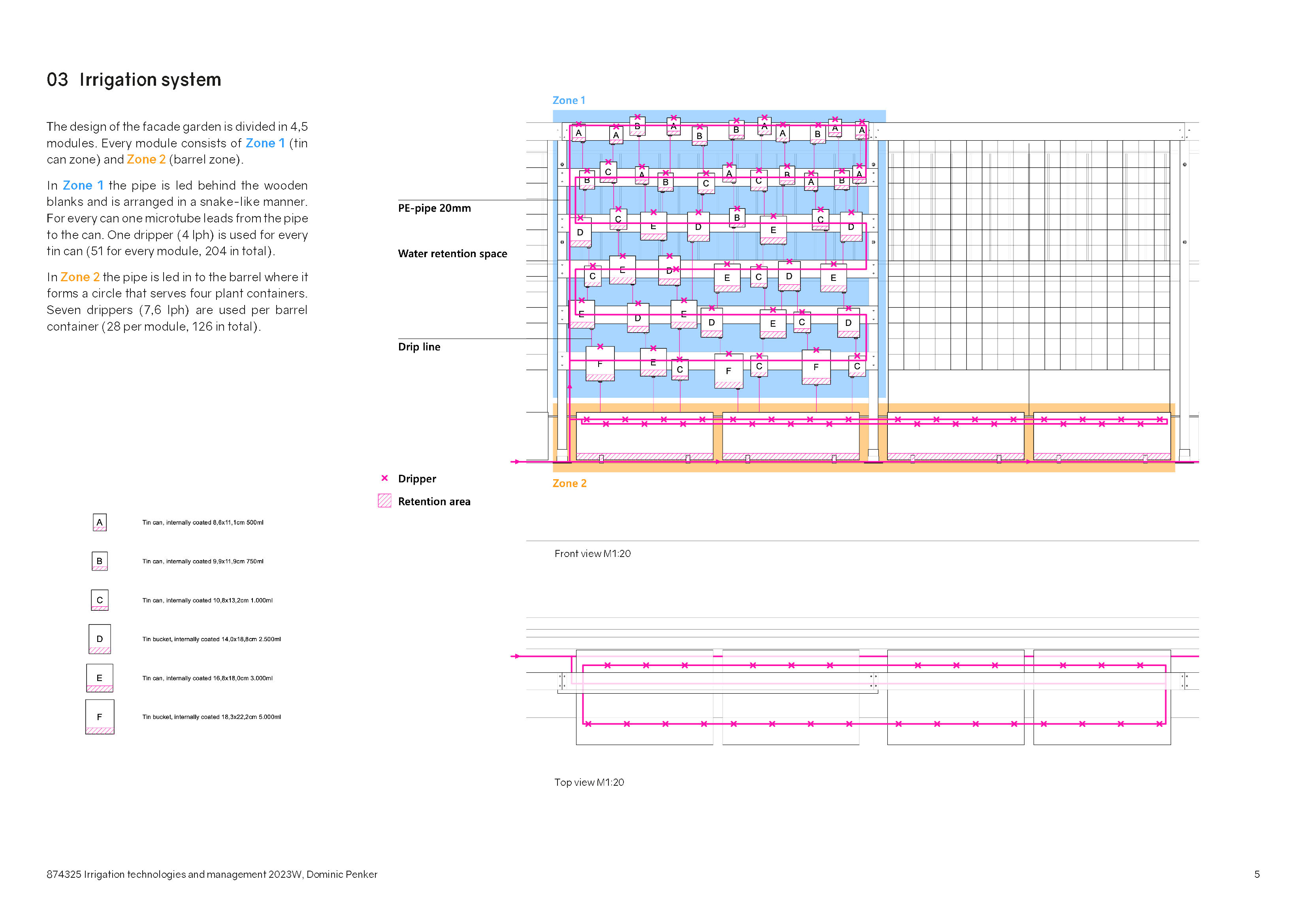Click the legend icon for tin can A
The height and width of the screenshot is (924, 1307).
coord(100,523)
